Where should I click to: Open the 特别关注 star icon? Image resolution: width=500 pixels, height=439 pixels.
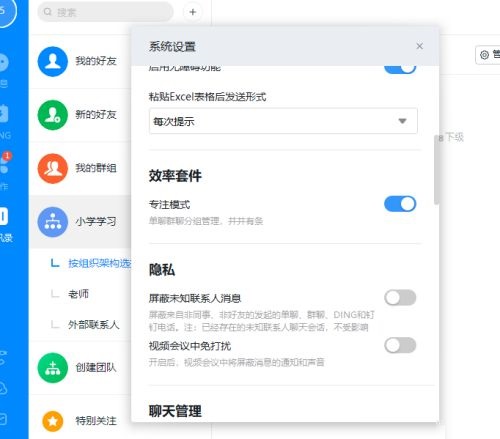(x=53, y=421)
